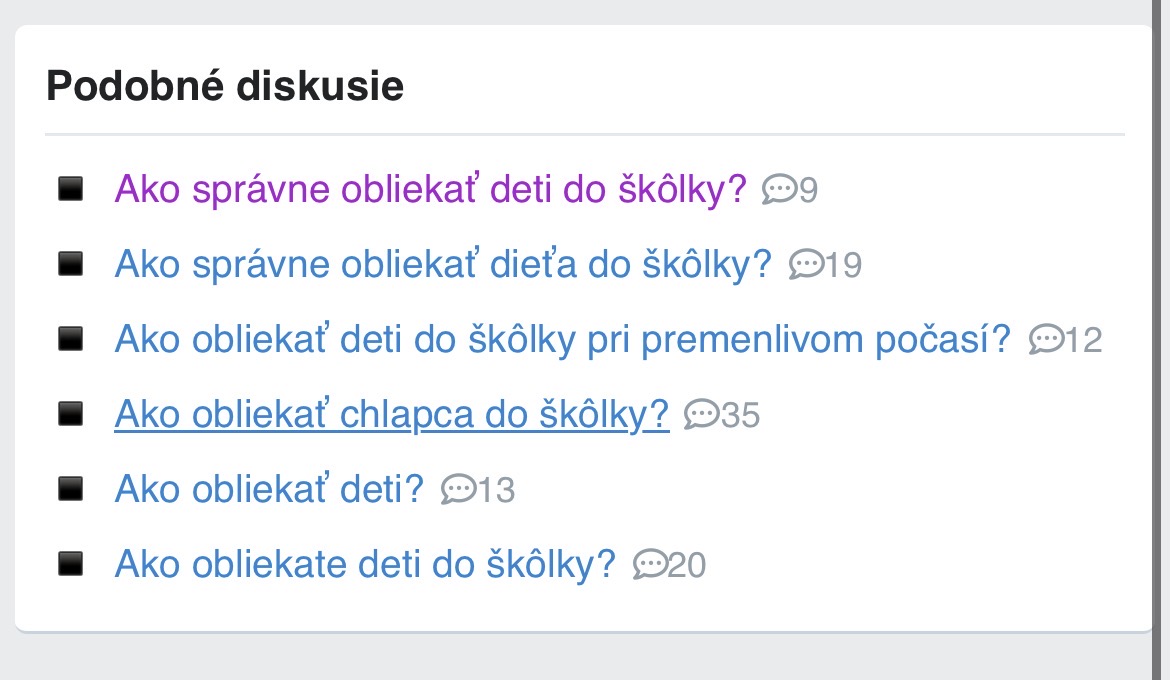Click comment bubble icon beside the 19 count
1170x680 pixels.
pyautogui.click(x=805, y=265)
